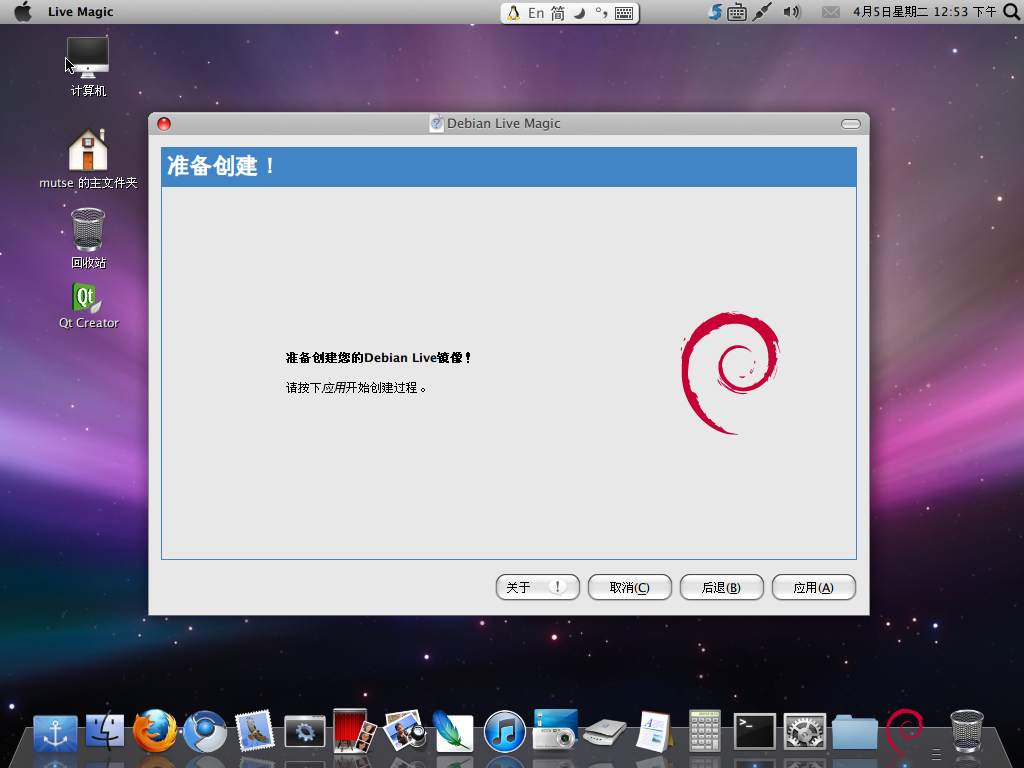This screenshot has height=768, width=1024.
Task: Click the Debian Live Magic title text
Action: click(504, 123)
